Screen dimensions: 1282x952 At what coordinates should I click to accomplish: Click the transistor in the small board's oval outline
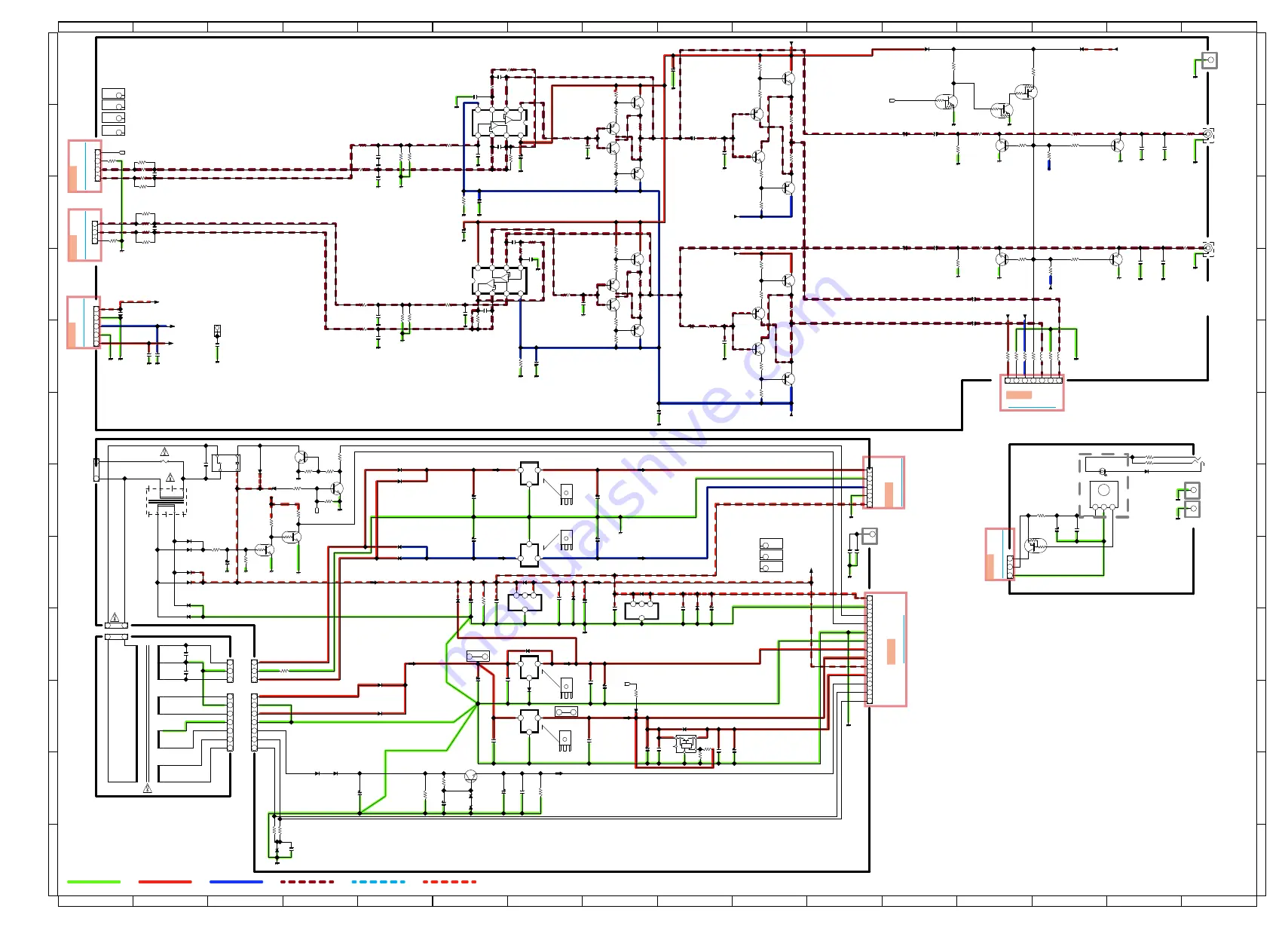point(1036,544)
